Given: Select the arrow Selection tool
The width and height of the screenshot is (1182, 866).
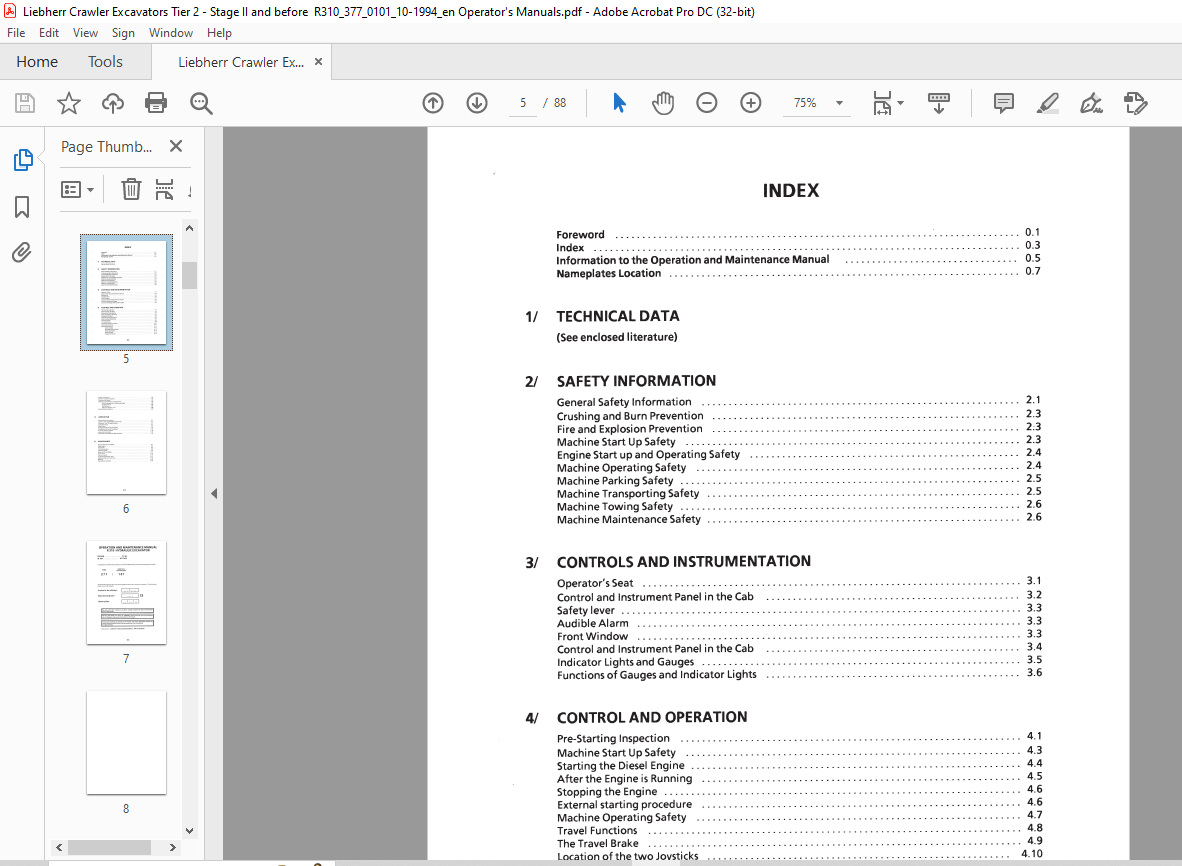Looking at the screenshot, I should [x=619, y=103].
